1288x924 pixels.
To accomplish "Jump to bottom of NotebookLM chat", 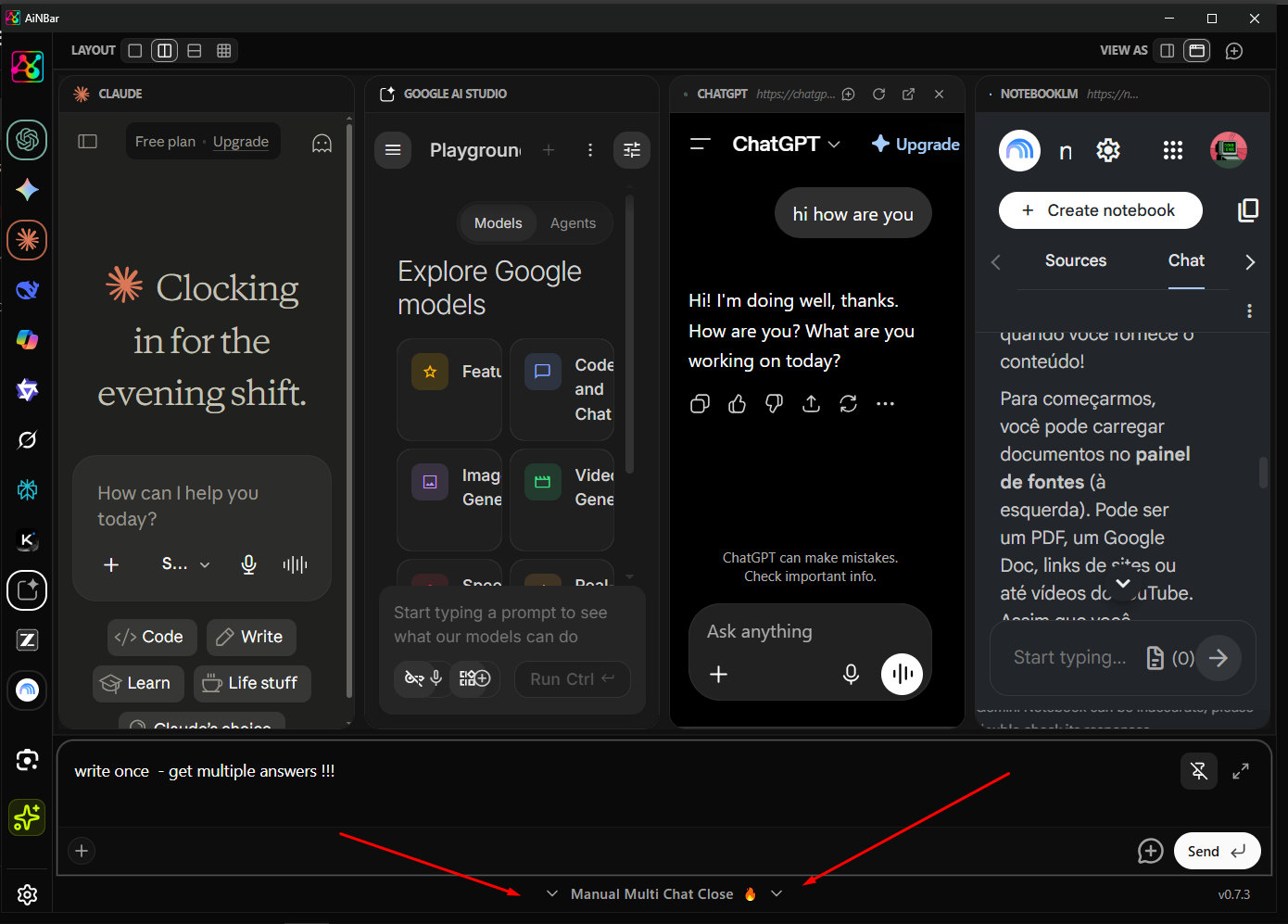I will pyautogui.click(x=1123, y=584).
